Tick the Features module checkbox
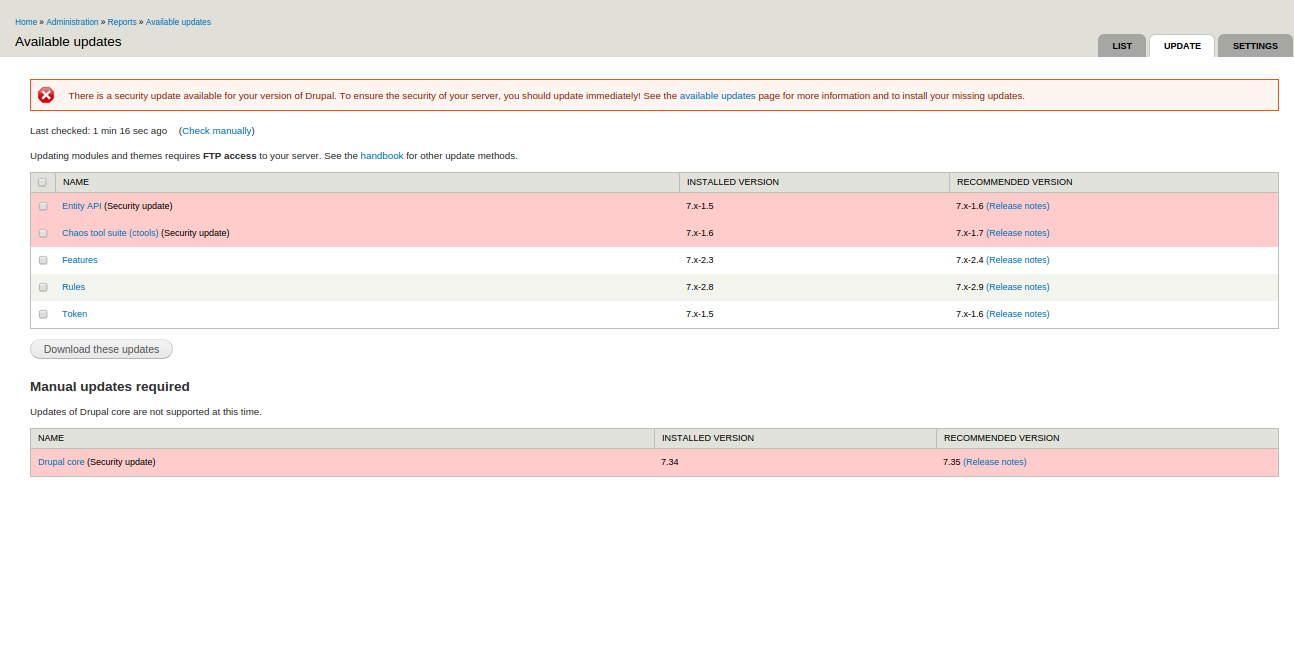 43,260
